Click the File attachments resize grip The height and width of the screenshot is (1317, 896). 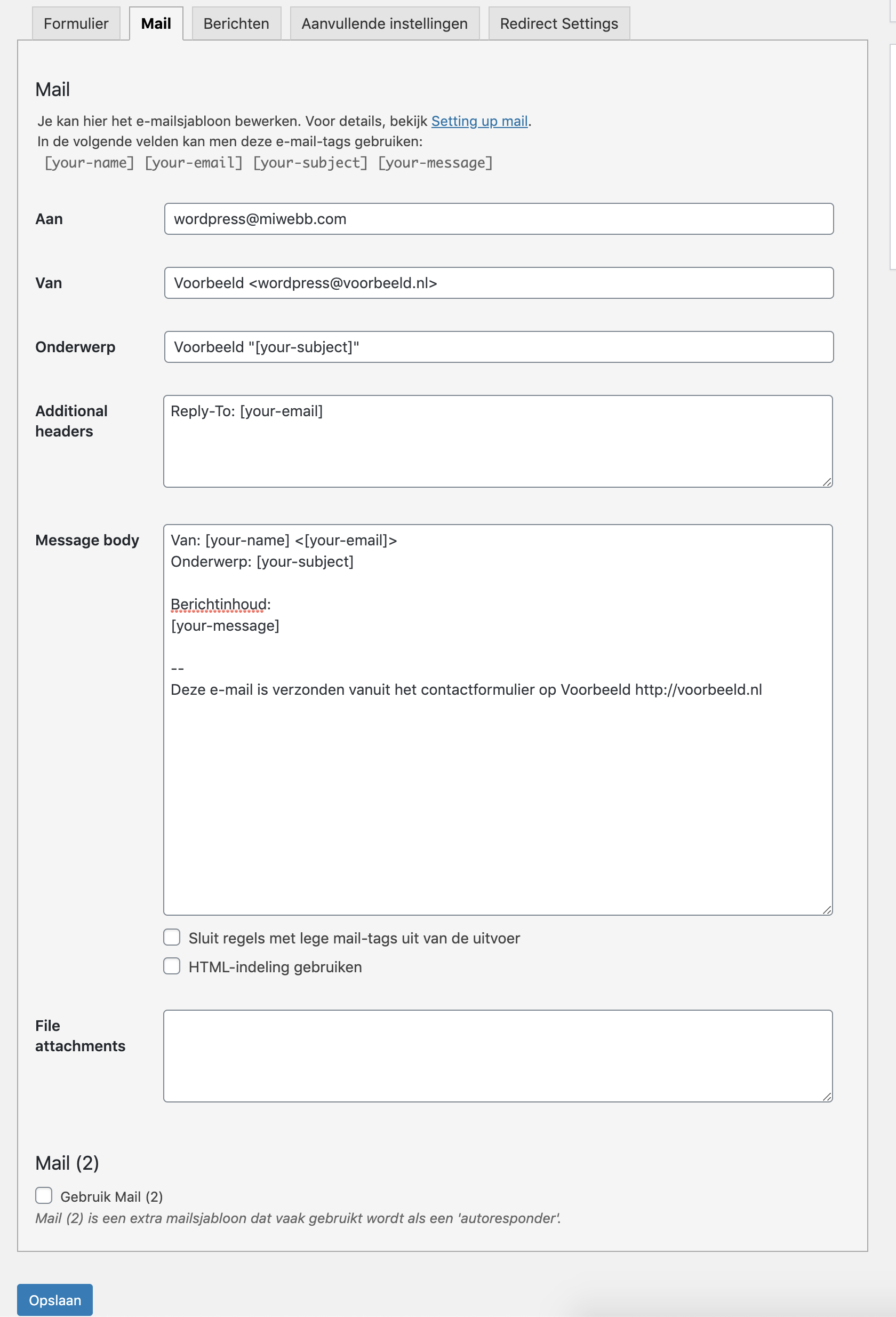(827, 1097)
